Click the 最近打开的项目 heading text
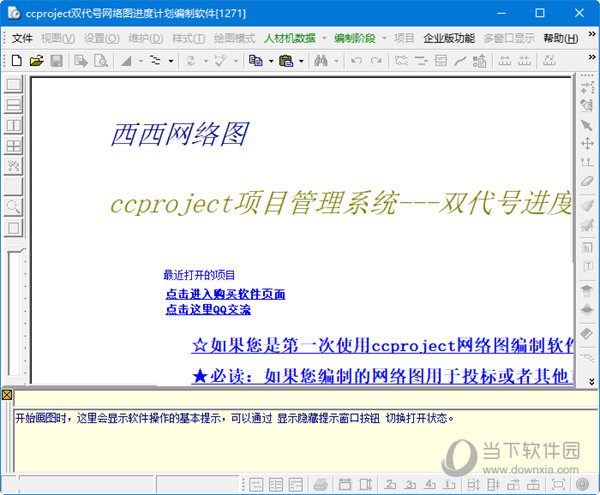The width and height of the screenshot is (600, 495). pos(199,275)
